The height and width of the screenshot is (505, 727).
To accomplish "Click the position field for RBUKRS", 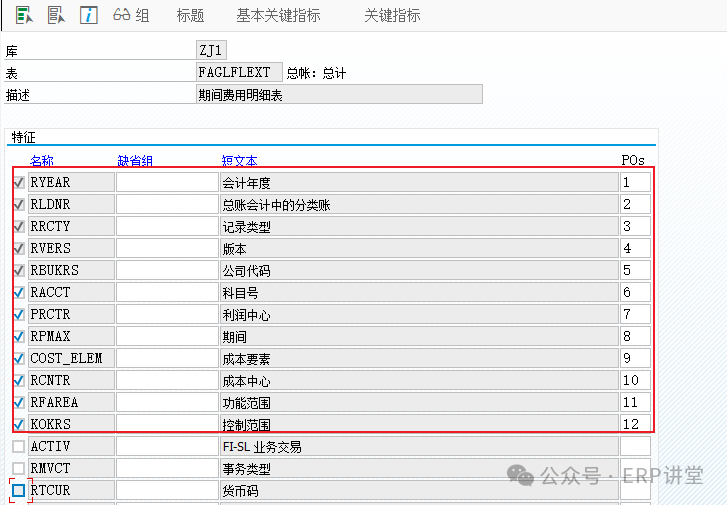I will [635, 270].
